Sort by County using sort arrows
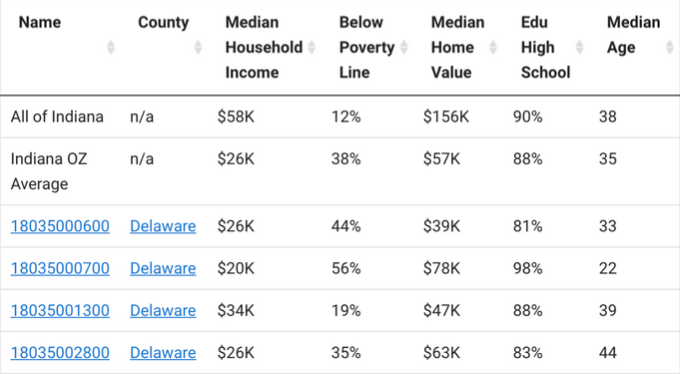Viewport: 680px width, 374px height. 198,47
